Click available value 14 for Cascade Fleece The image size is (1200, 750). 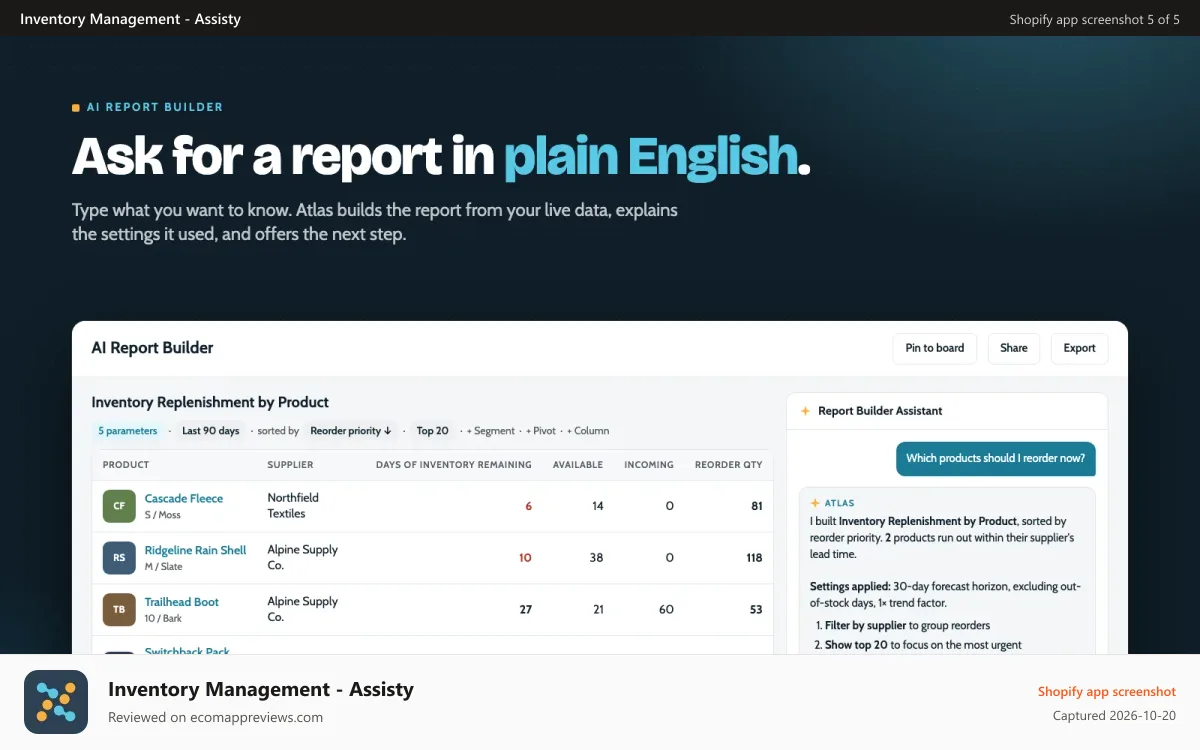point(598,506)
